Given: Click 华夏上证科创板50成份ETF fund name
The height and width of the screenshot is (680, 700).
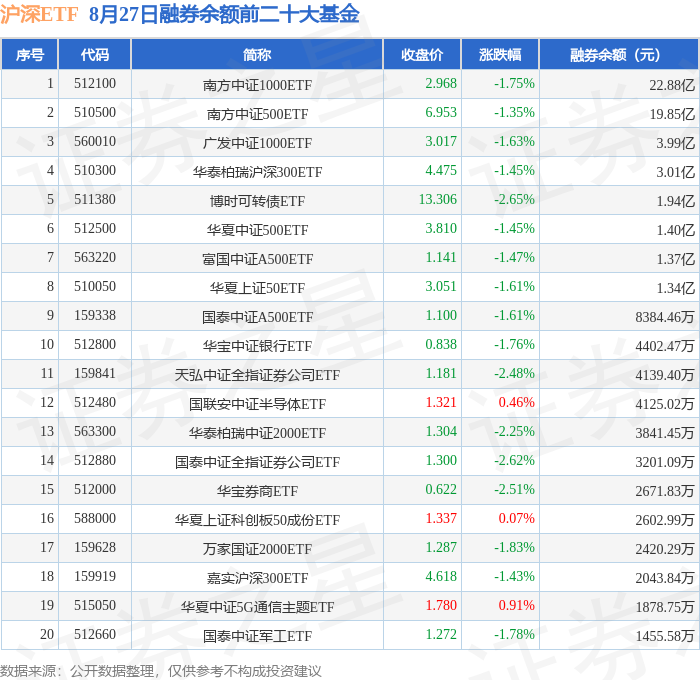Looking at the screenshot, I should pos(257,520).
